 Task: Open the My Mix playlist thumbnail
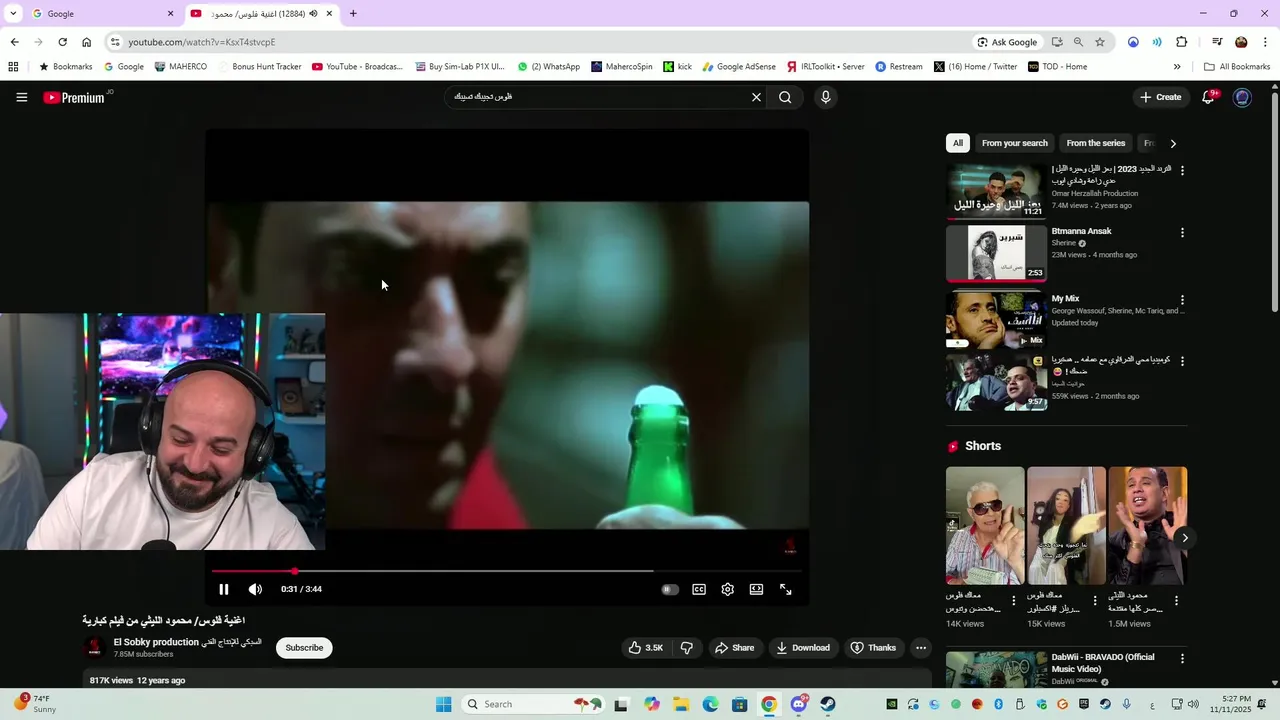[996, 319]
